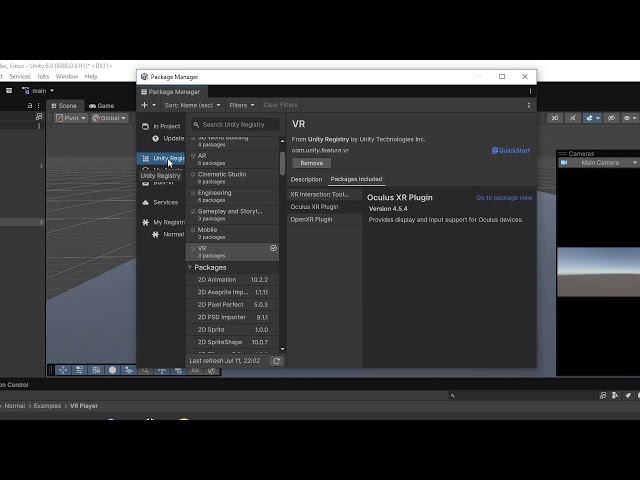Open the scene effects dropdown arrow
The width and height of the screenshot is (640, 480).
pyautogui.click(x=598, y=118)
